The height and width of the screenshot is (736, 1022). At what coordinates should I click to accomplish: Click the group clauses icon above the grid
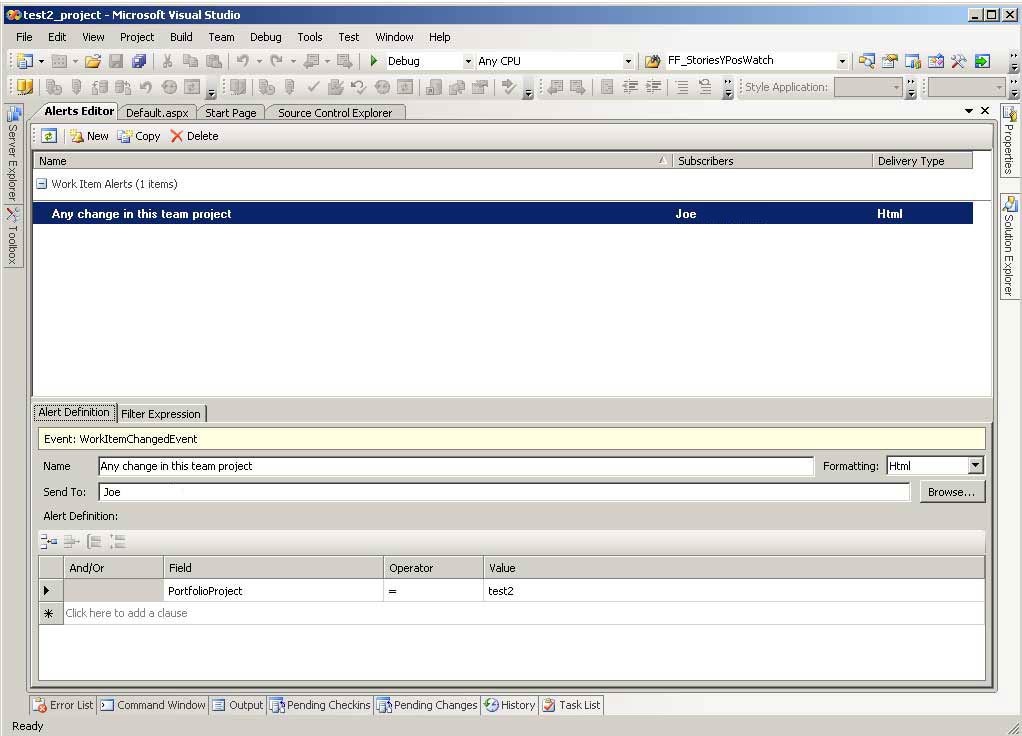[x=95, y=542]
